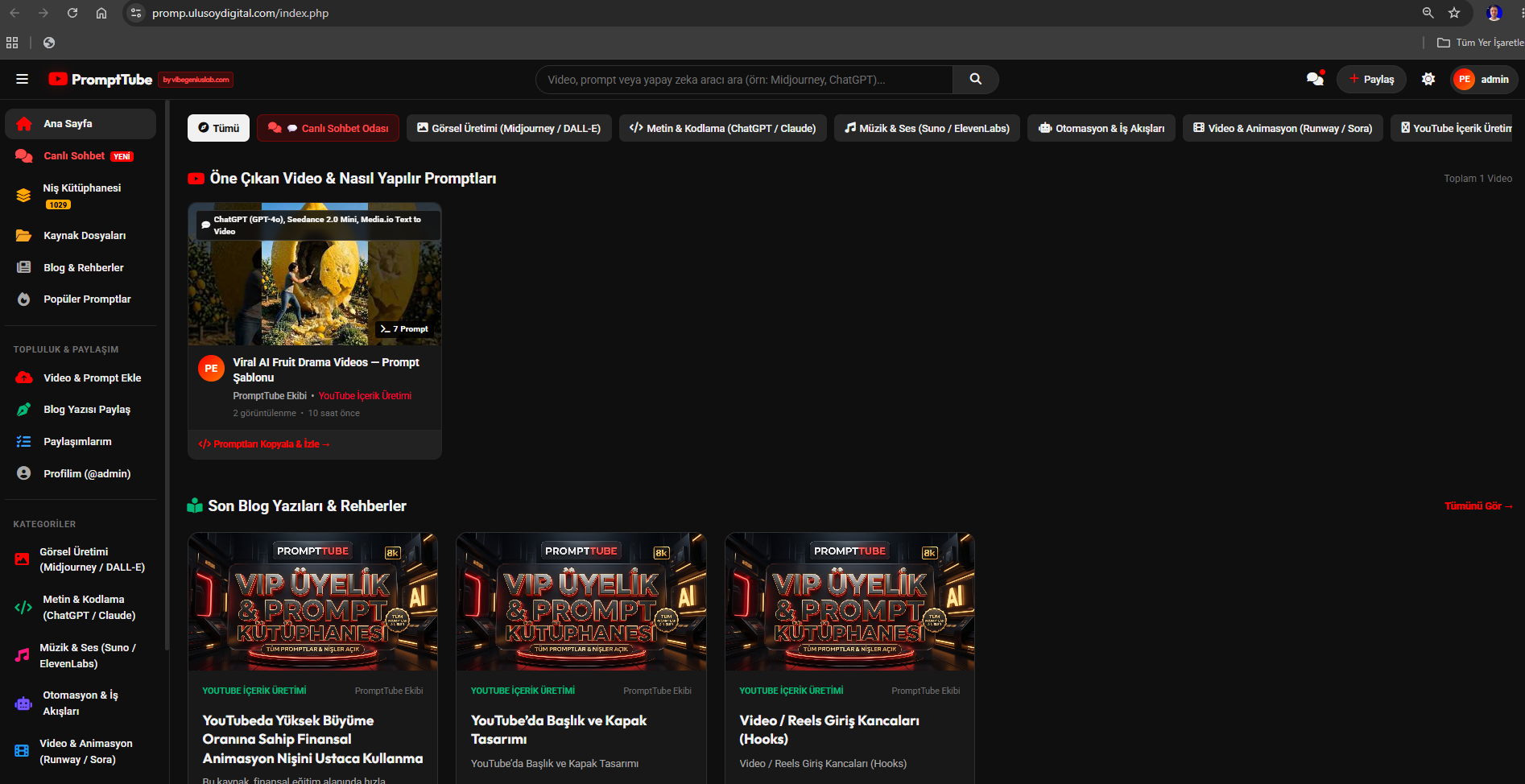Click the Blog Yazısı Paylaş pen icon
Viewport: 1525px width, 784px height.
click(x=24, y=410)
